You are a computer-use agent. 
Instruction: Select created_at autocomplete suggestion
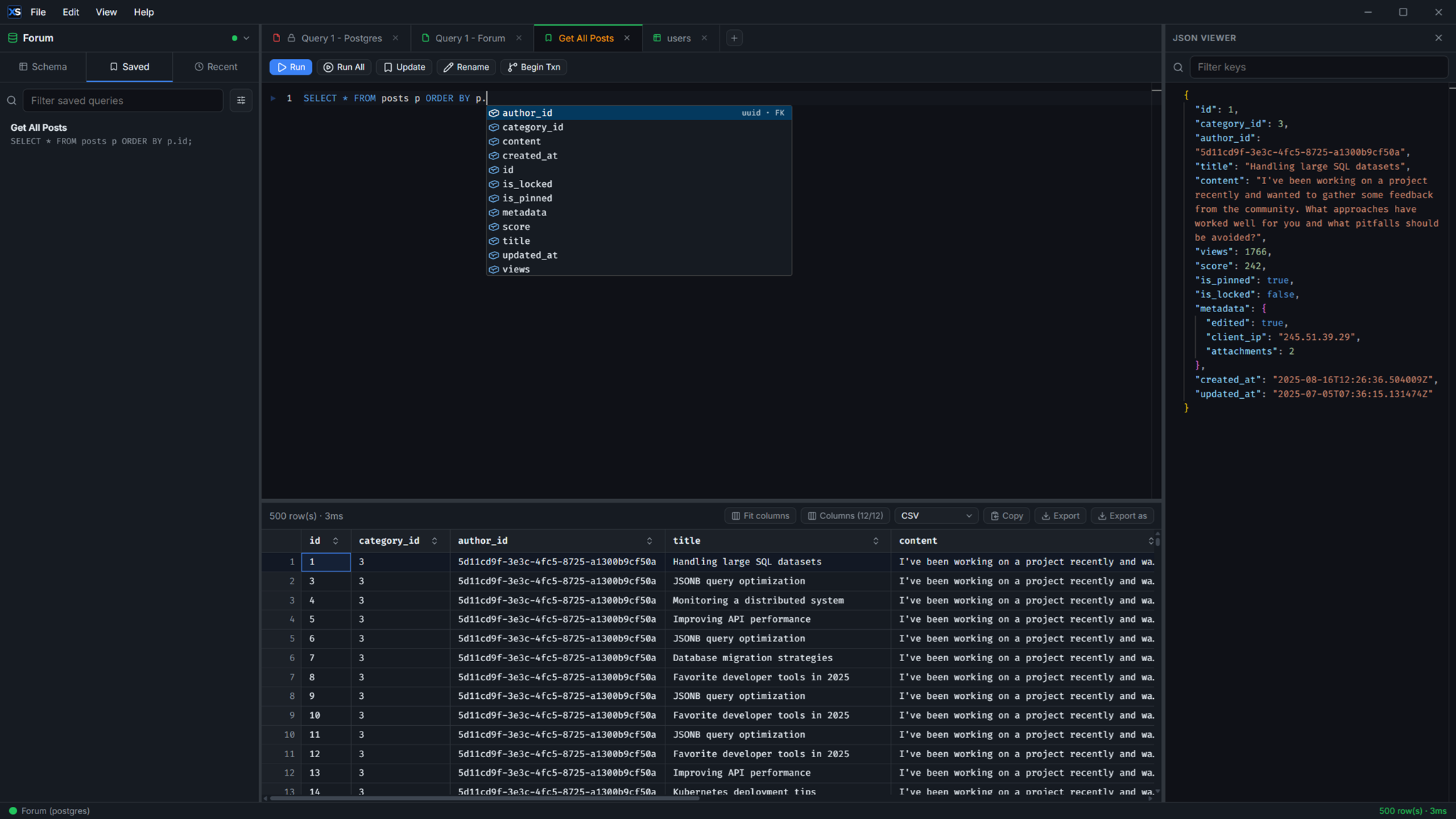click(x=638, y=156)
